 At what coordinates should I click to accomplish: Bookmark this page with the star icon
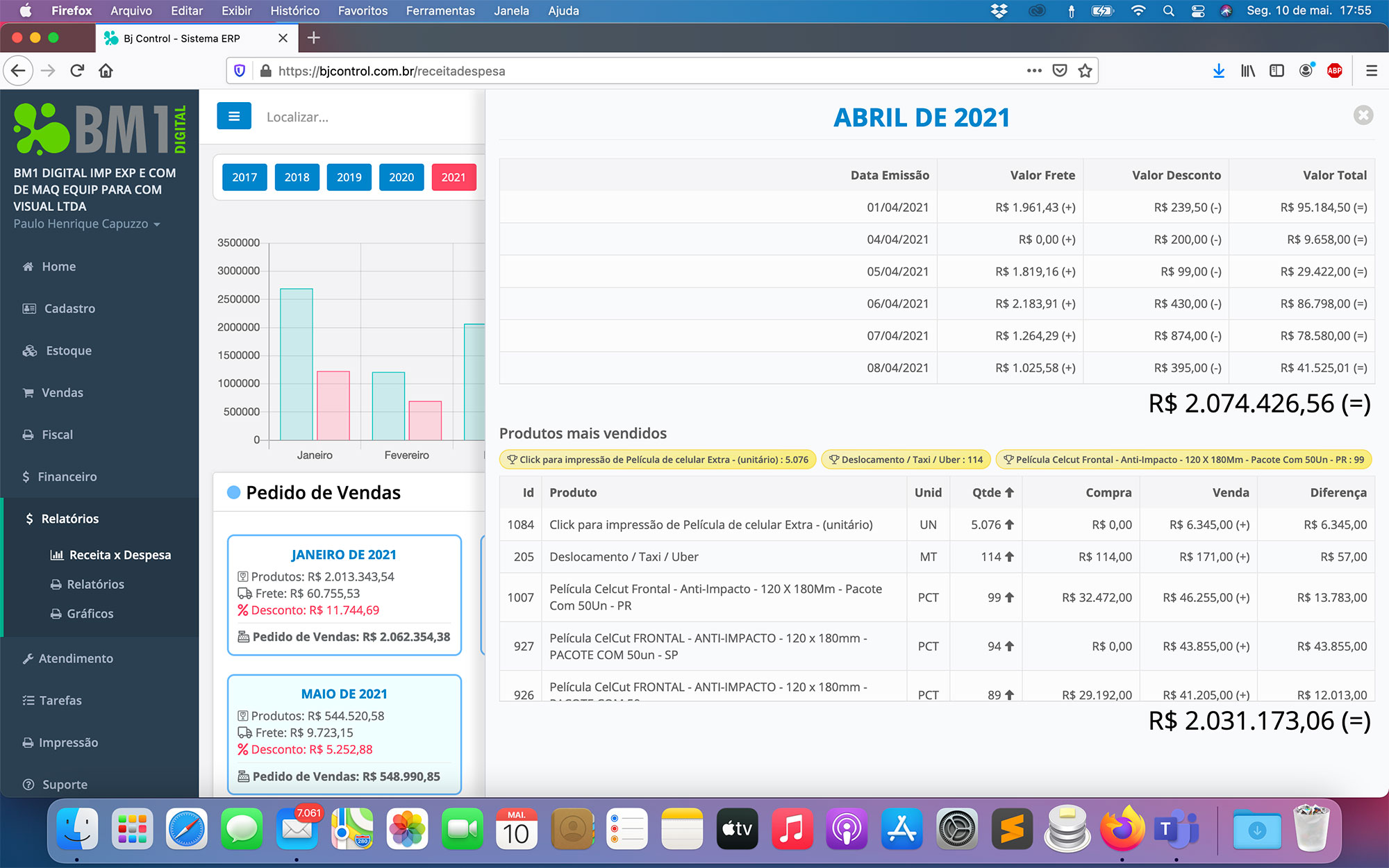pyautogui.click(x=1085, y=71)
